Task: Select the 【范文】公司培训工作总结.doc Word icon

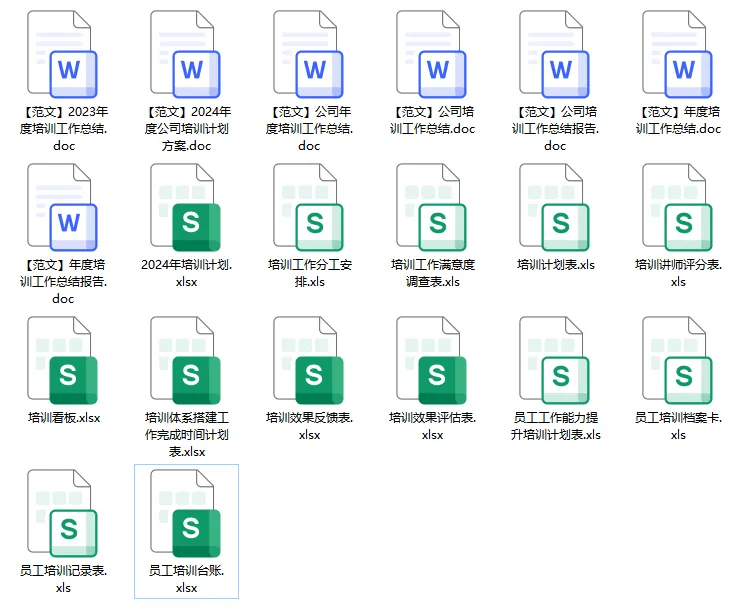Action: click(x=431, y=54)
